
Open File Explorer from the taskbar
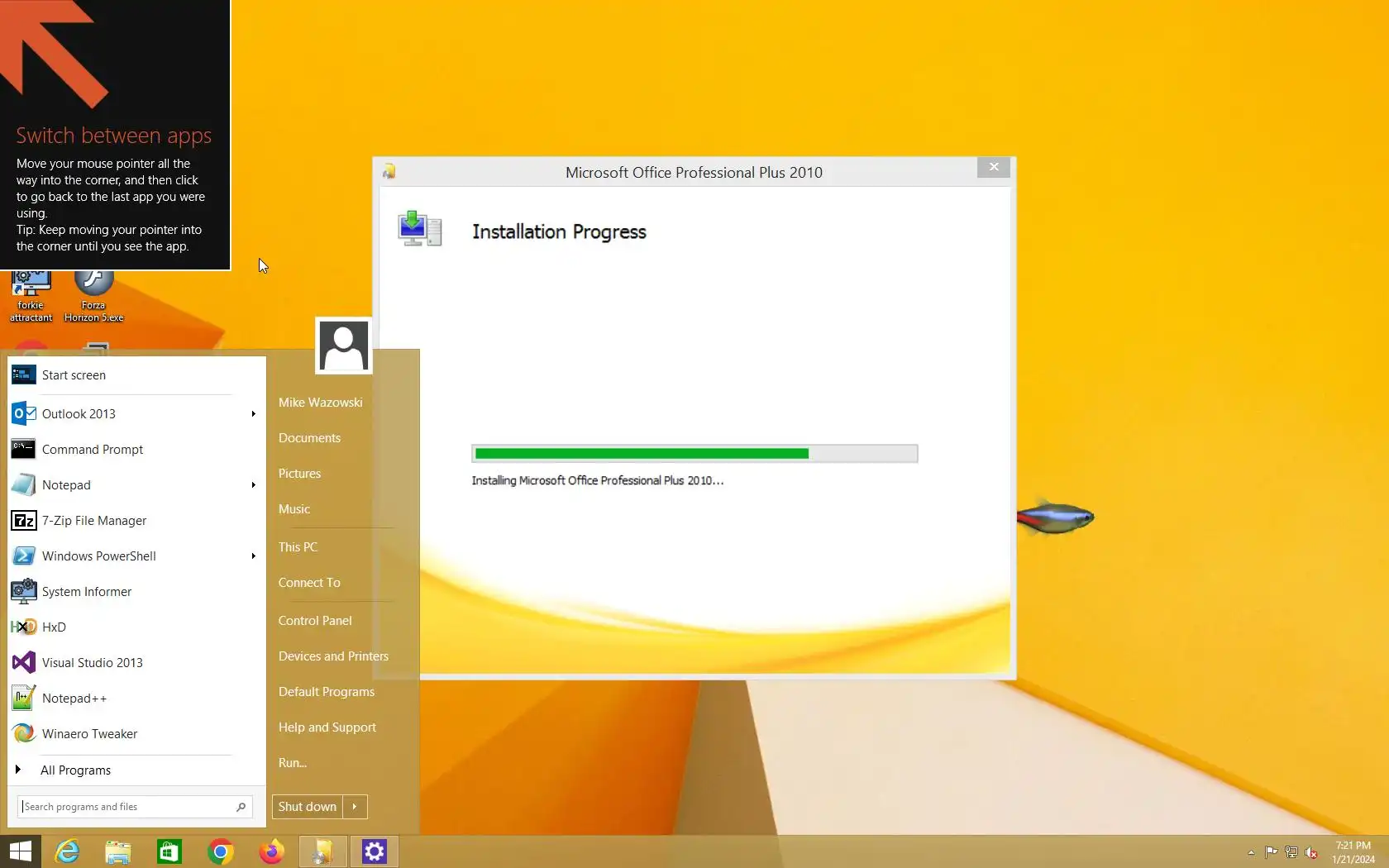point(118,851)
